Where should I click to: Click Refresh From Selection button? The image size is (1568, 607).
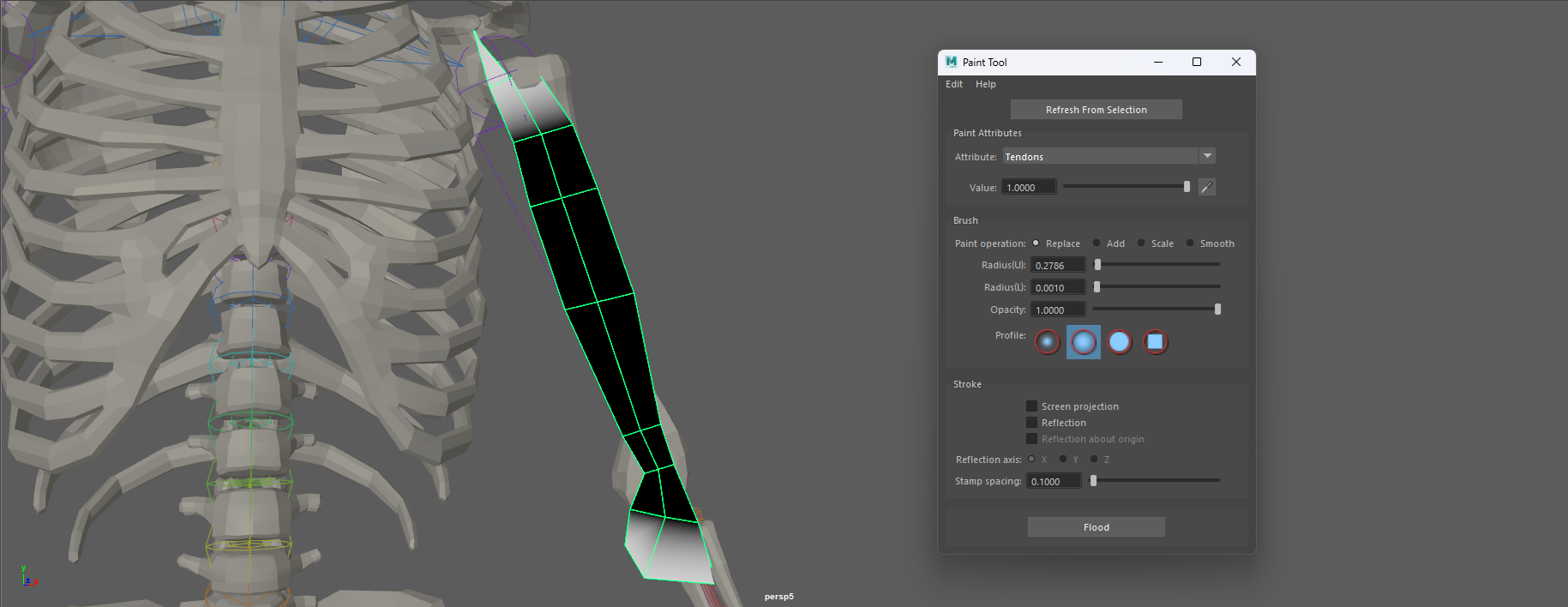[1096, 110]
